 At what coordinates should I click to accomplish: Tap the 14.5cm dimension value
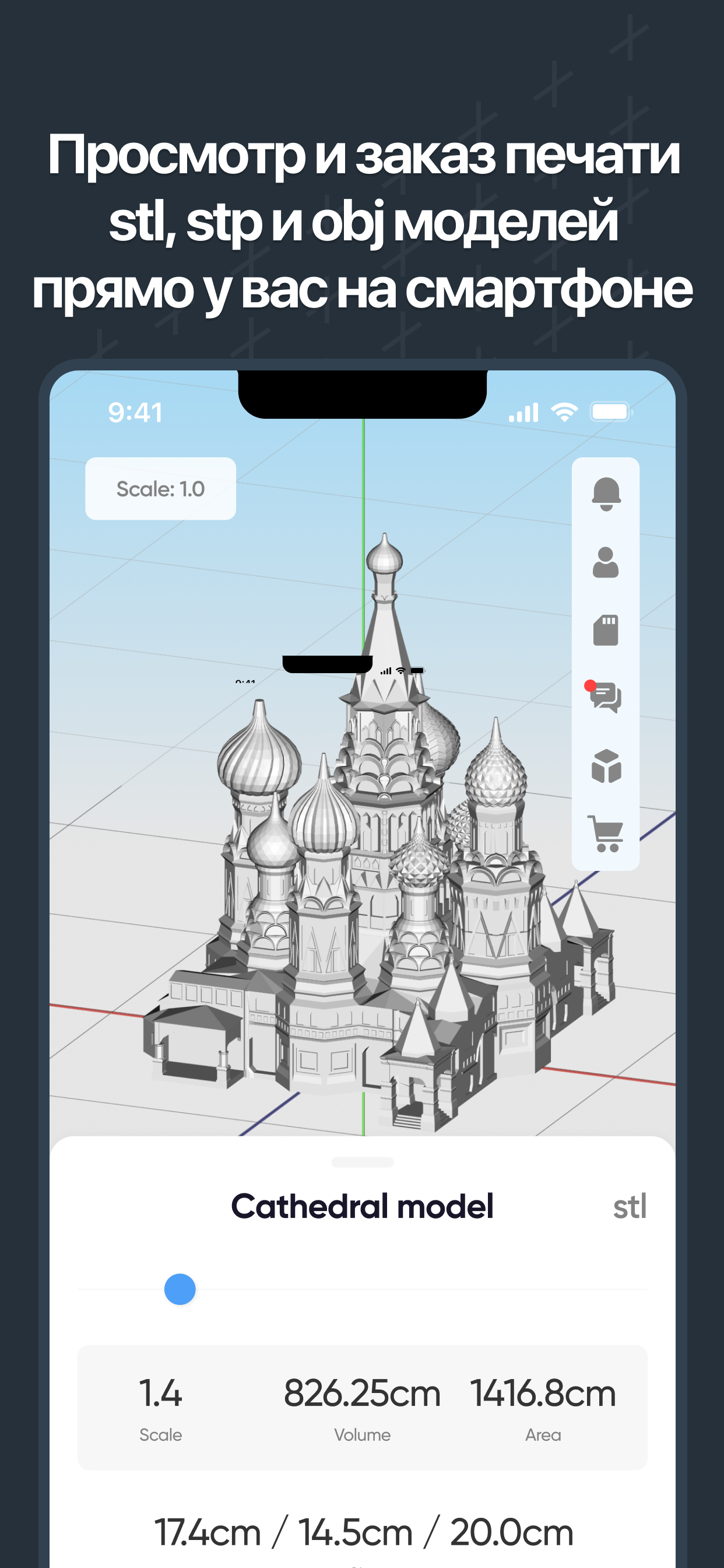pos(356,1532)
